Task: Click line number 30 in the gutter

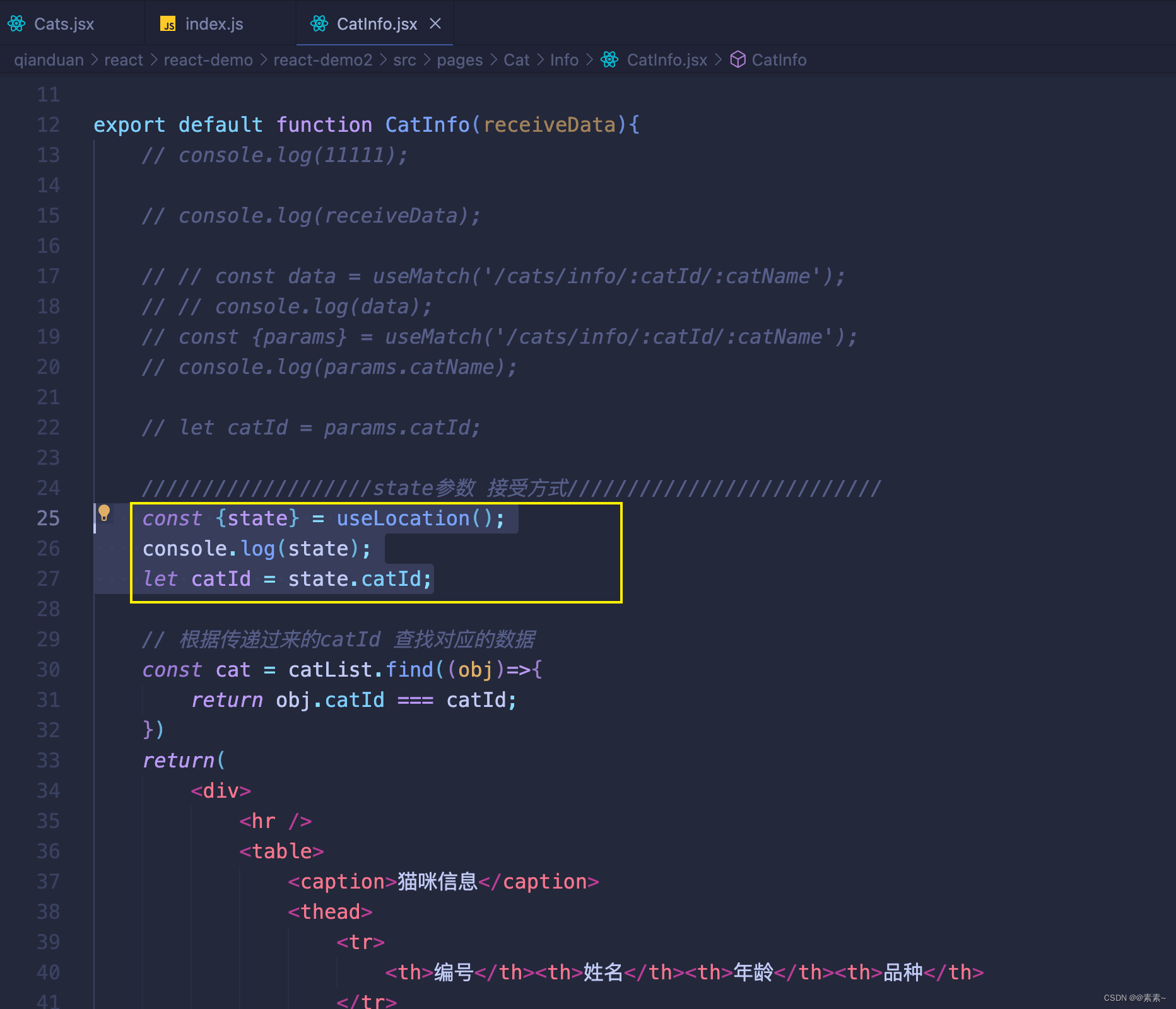Action: click(49, 670)
